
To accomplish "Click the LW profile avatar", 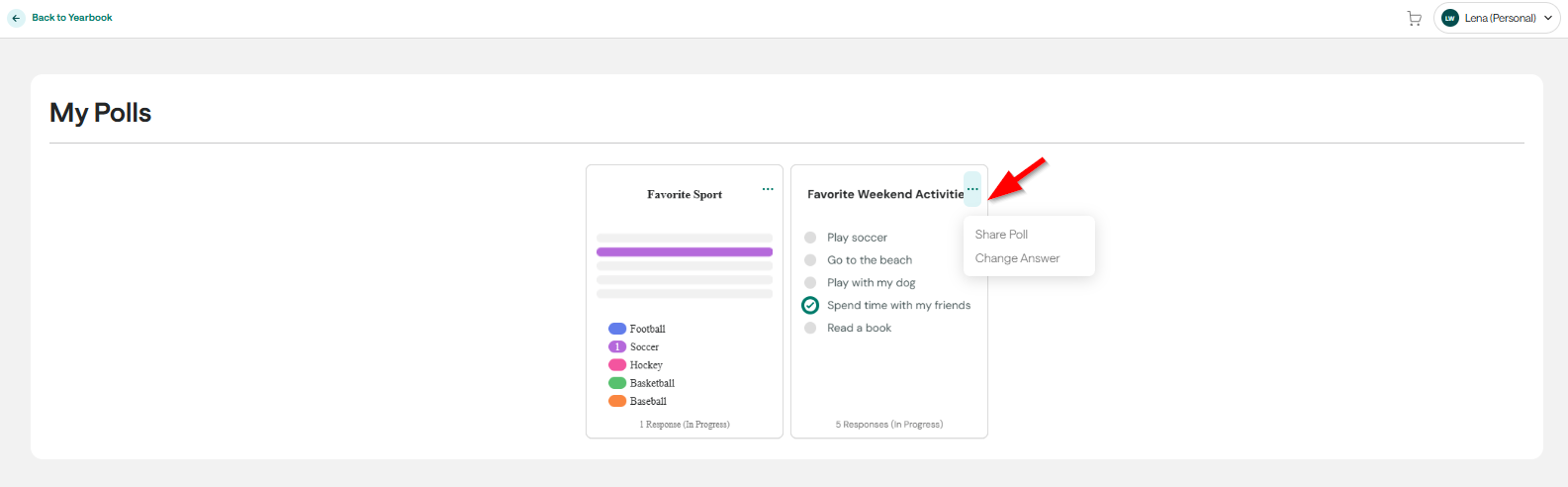I will pyautogui.click(x=1450, y=18).
